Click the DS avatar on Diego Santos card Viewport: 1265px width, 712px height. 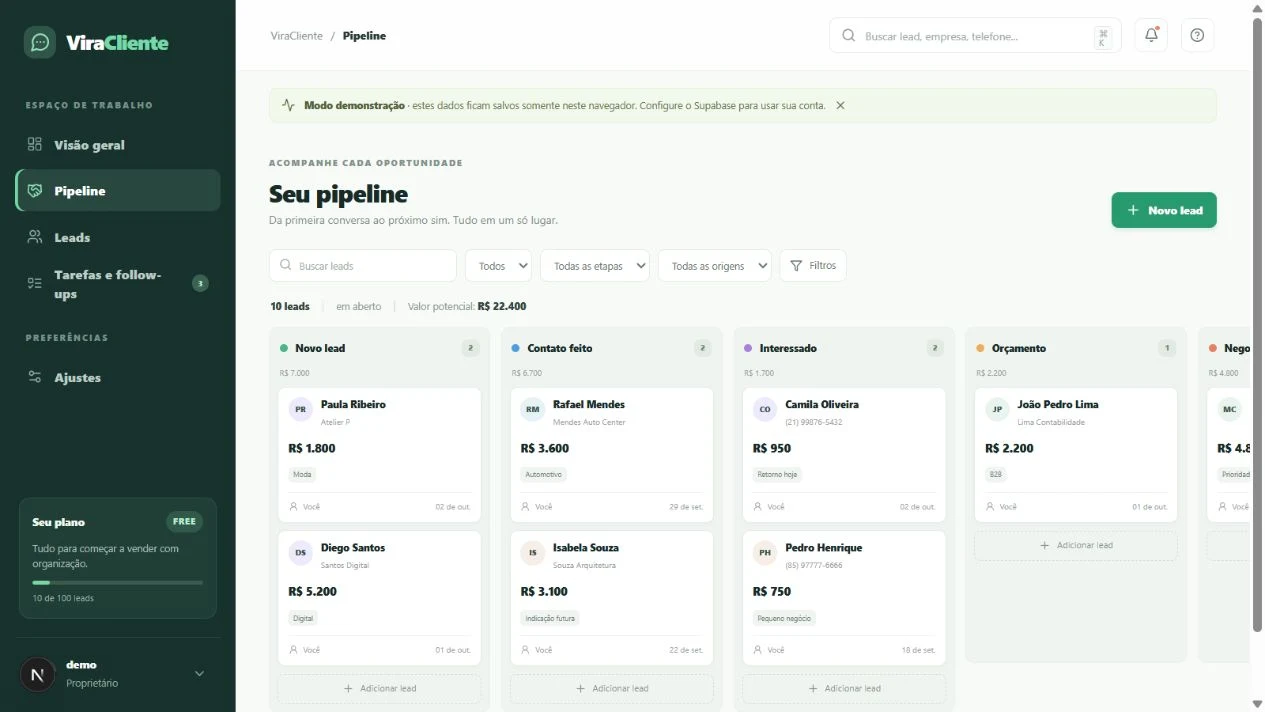[300, 552]
